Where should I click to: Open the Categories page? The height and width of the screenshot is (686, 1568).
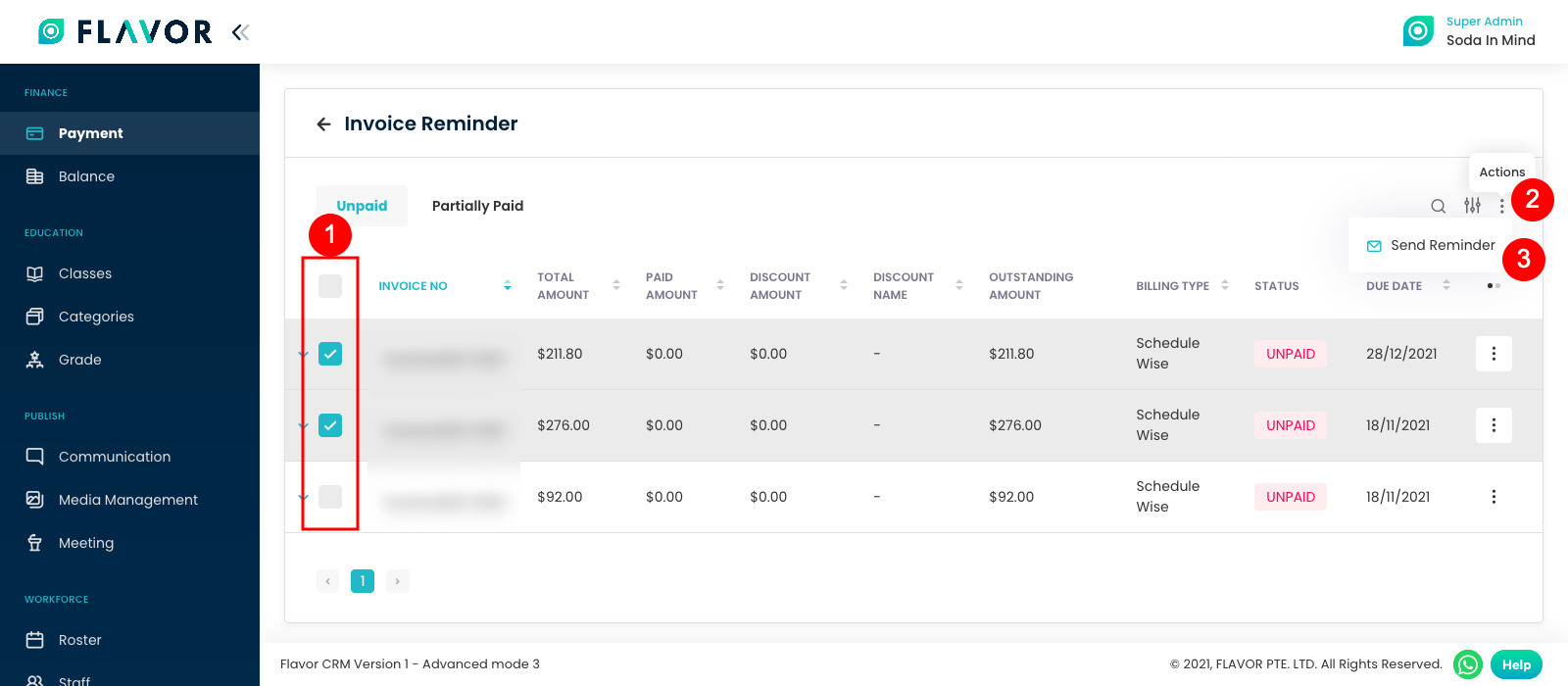(95, 316)
